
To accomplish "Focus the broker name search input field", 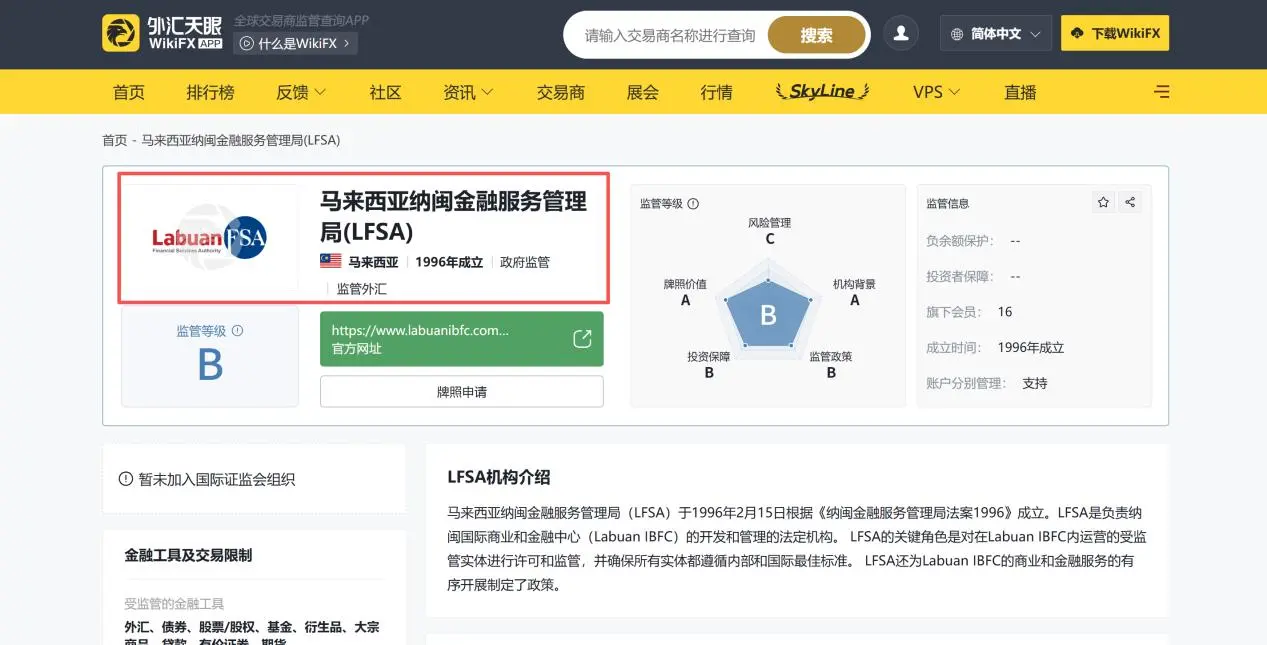I will click(670, 35).
